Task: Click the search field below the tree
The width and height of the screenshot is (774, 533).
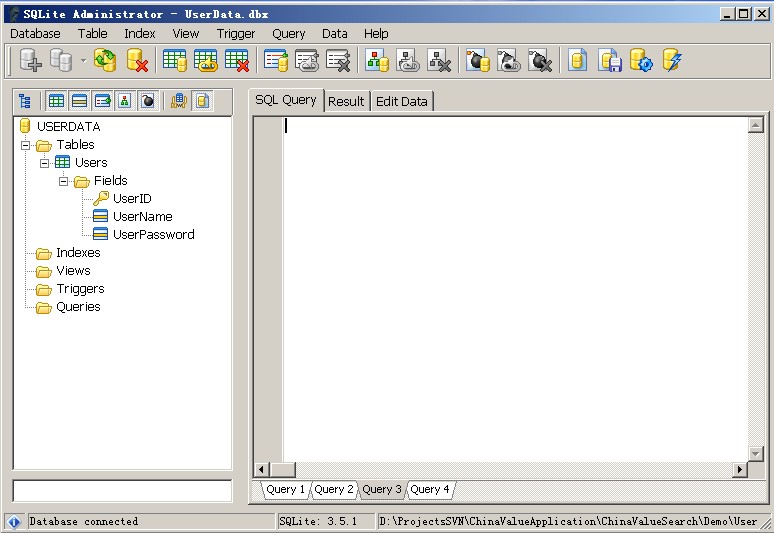Action: tap(122, 491)
